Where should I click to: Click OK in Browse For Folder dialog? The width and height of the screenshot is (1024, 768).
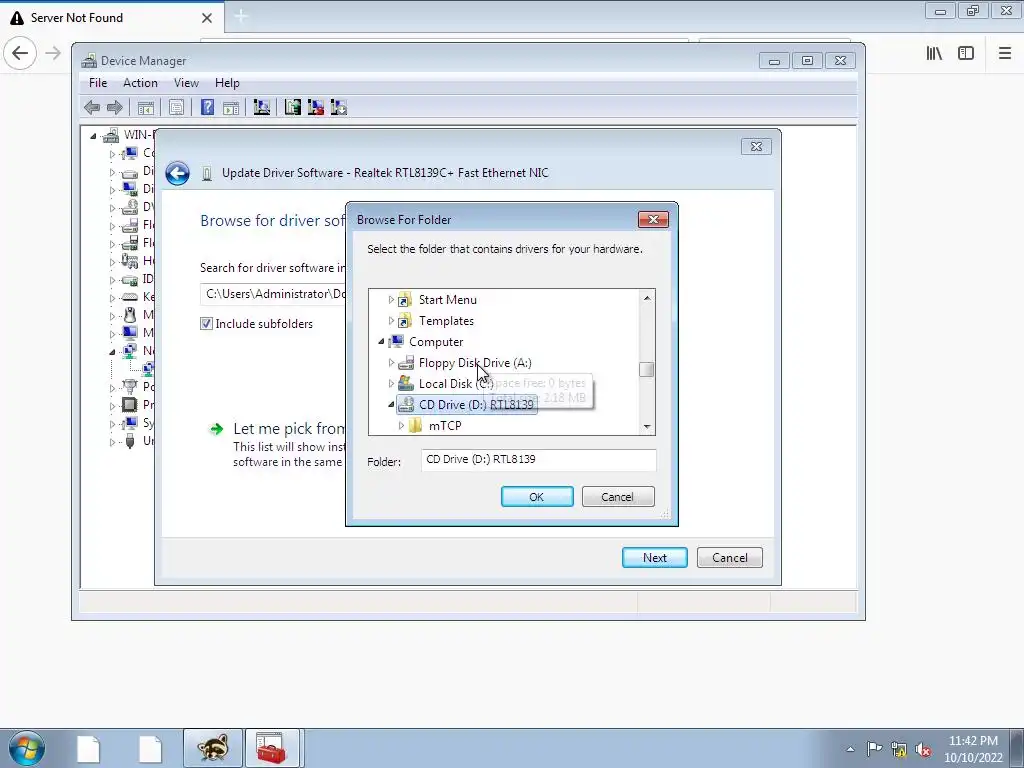pyautogui.click(x=537, y=497)
